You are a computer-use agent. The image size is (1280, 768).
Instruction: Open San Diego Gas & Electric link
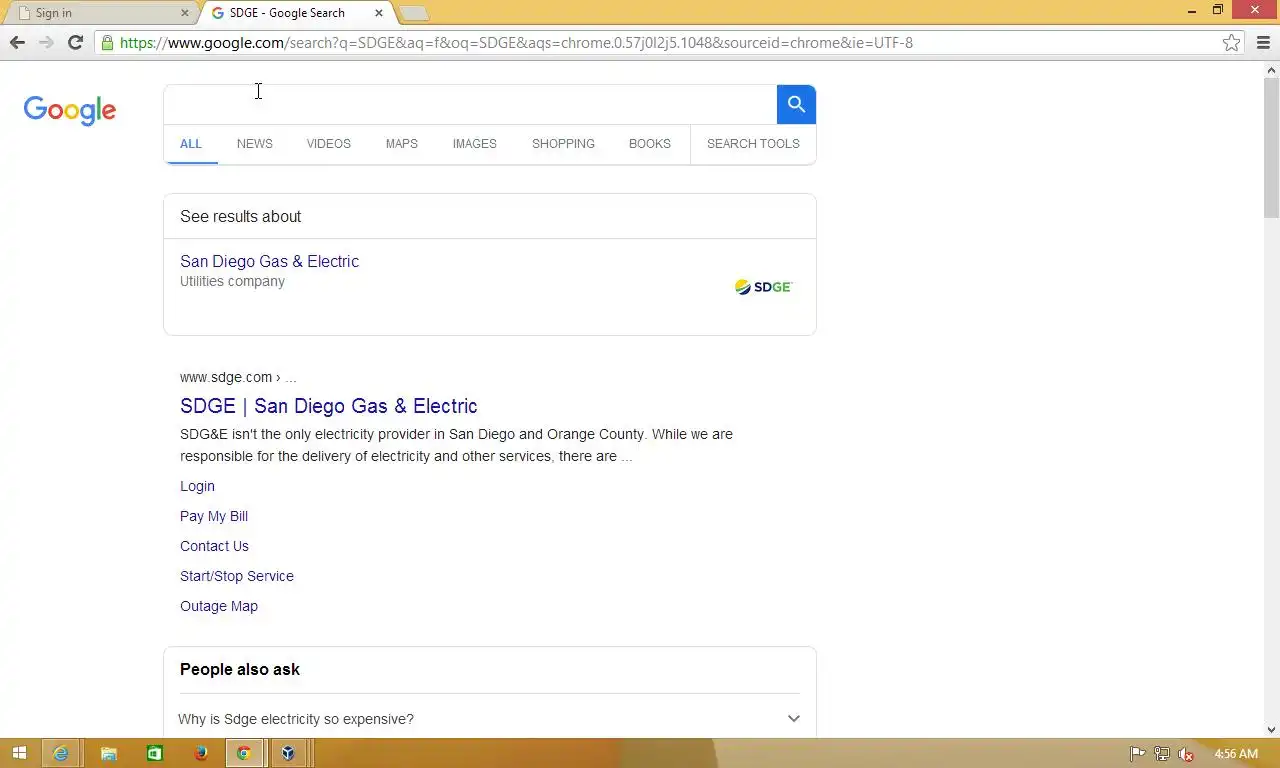(269, 261)
